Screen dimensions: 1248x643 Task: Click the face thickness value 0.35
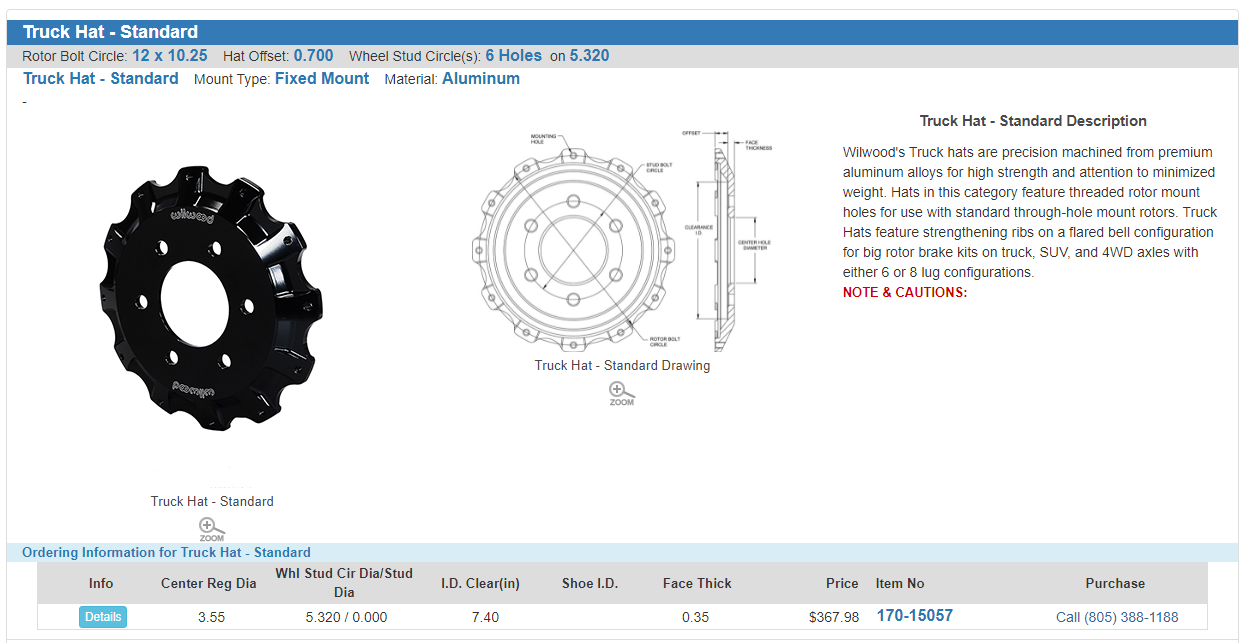point(696,617)
